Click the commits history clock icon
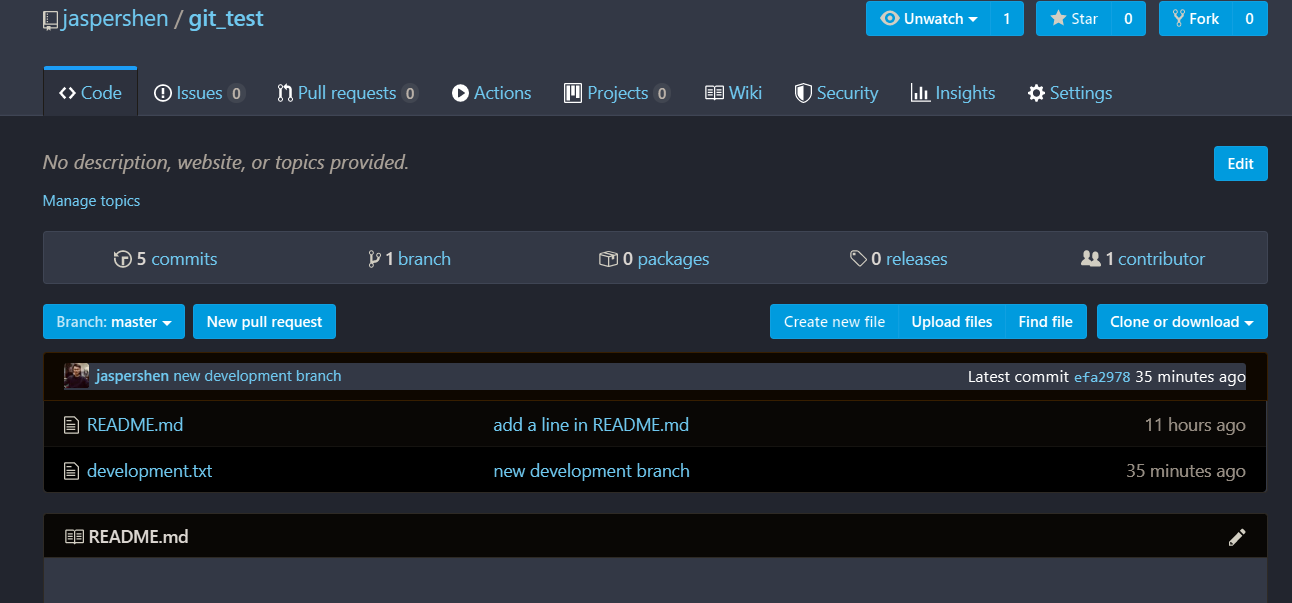1292x603 pixels. pyautogui.click(x=122, y=259)
